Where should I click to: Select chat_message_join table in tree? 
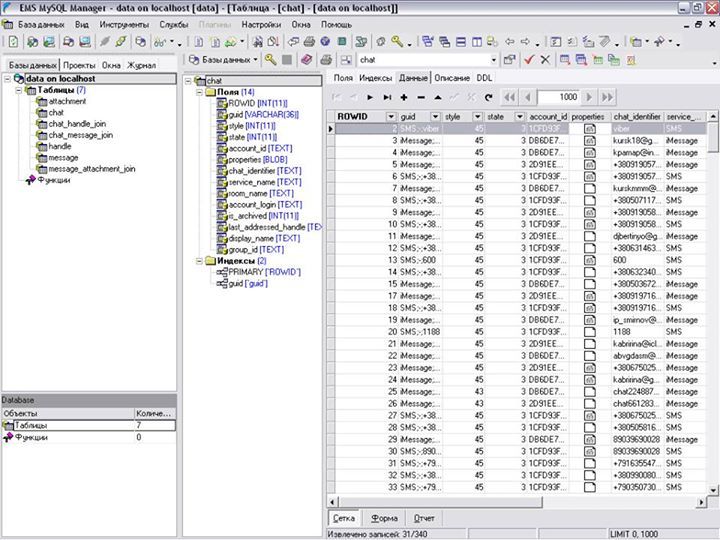[80, 135]
